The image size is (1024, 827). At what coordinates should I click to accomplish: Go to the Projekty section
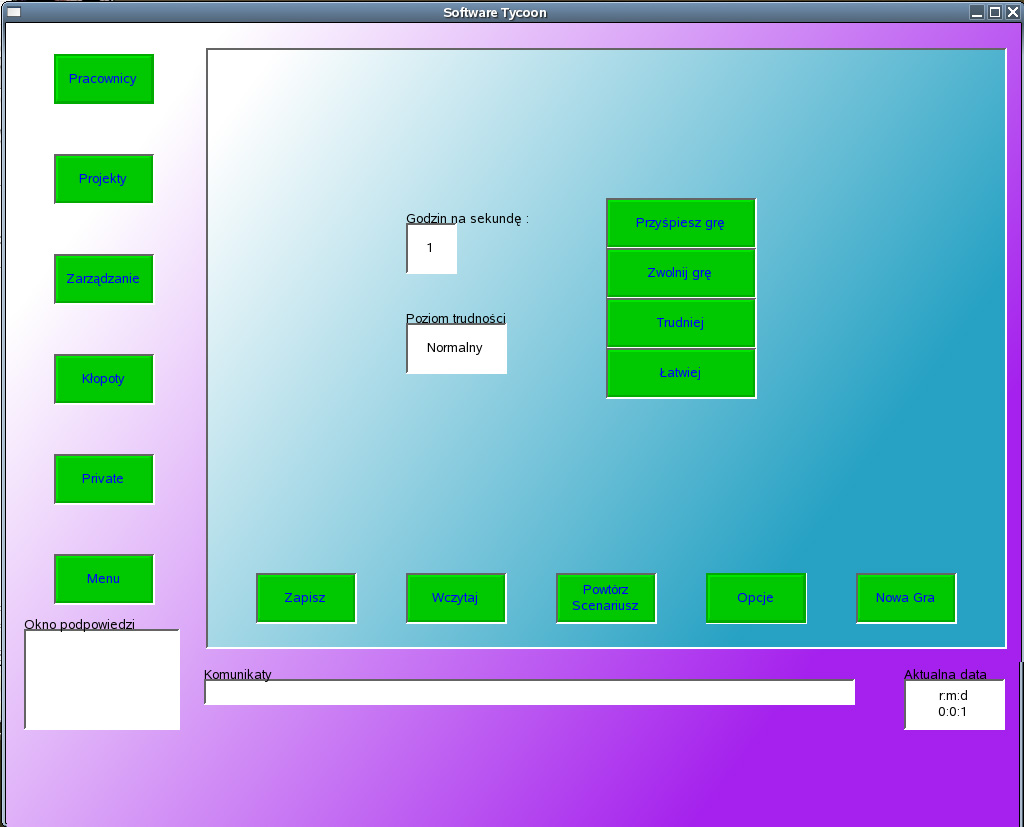(103, 179)
